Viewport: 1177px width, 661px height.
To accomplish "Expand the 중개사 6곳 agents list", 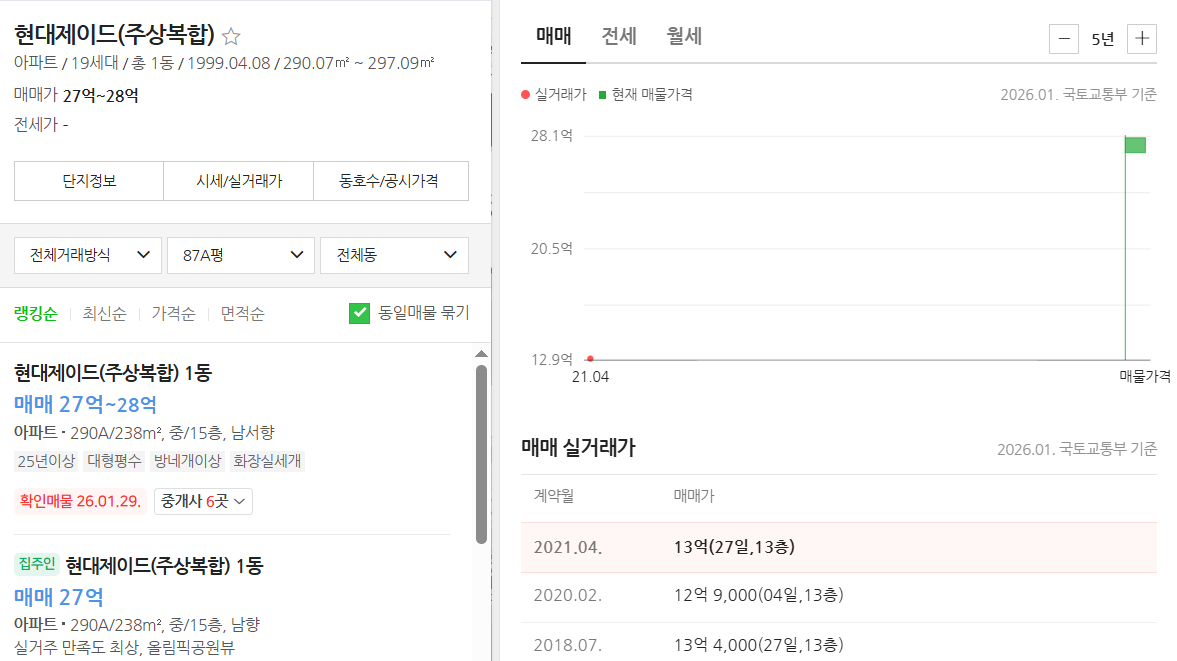I will [203, 501].
